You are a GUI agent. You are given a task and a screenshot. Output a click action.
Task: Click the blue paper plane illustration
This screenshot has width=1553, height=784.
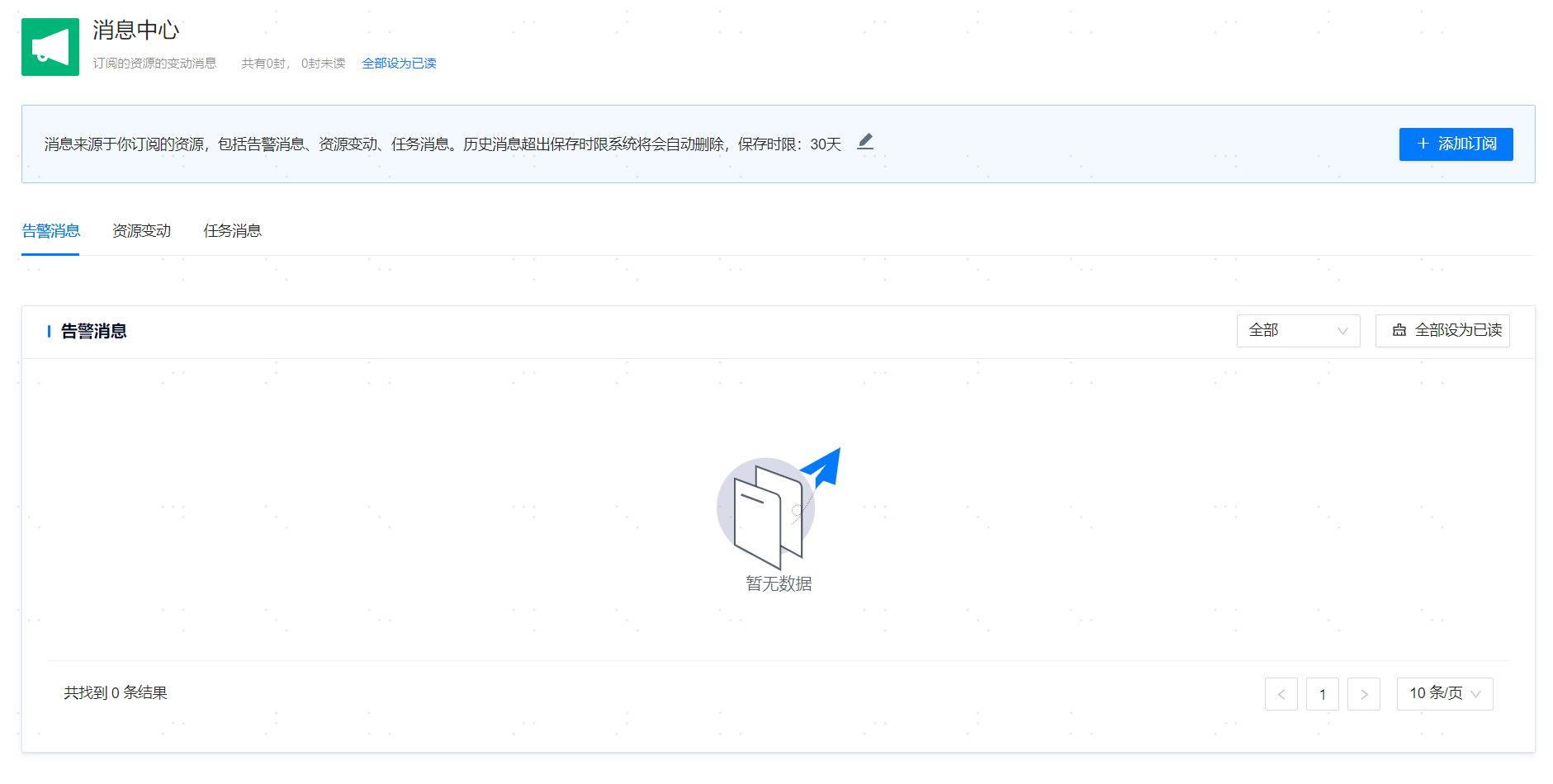click(x=823, y=467)
